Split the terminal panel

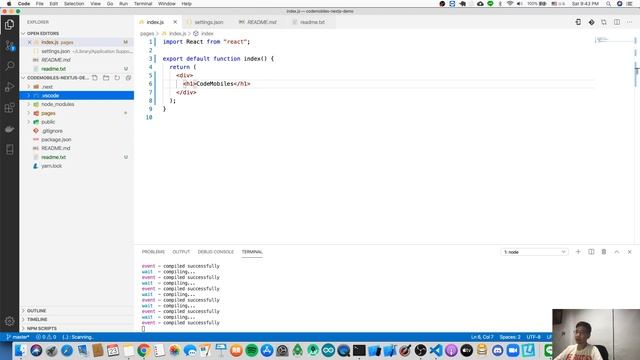tap(591, 252)
